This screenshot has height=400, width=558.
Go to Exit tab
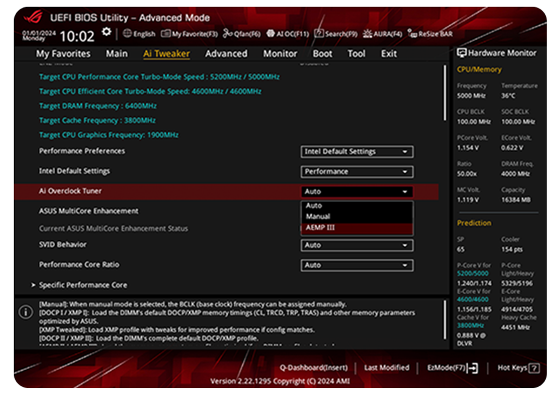[x=389, y=54]
